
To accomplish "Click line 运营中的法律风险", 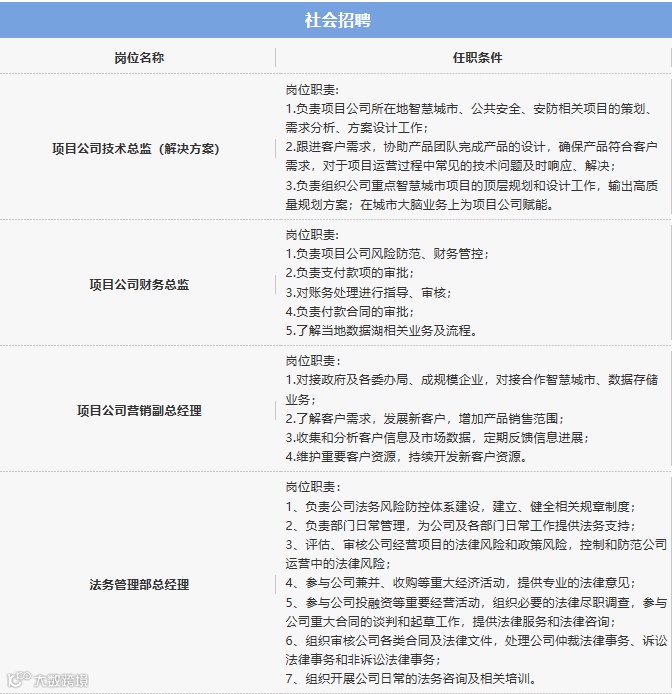I will click(x=338, y=563).
